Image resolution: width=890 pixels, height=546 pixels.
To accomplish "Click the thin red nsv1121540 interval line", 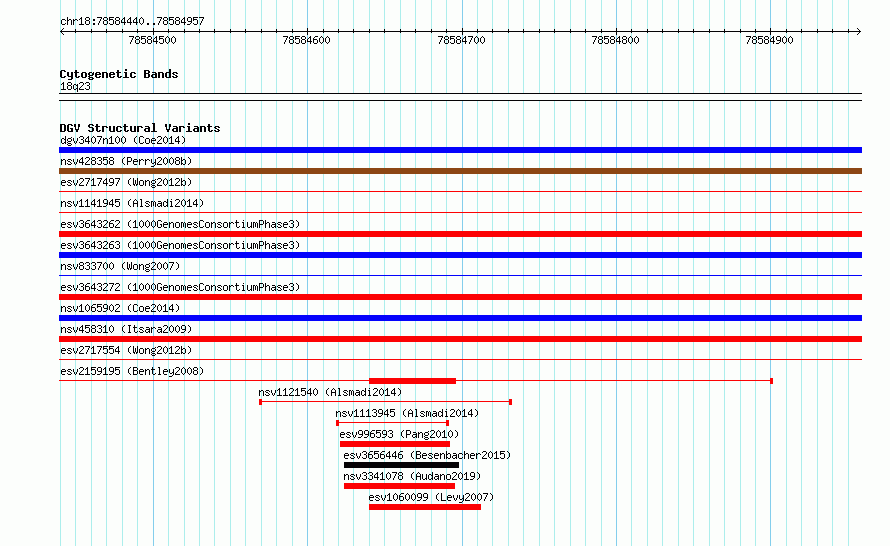I will 385,402.
